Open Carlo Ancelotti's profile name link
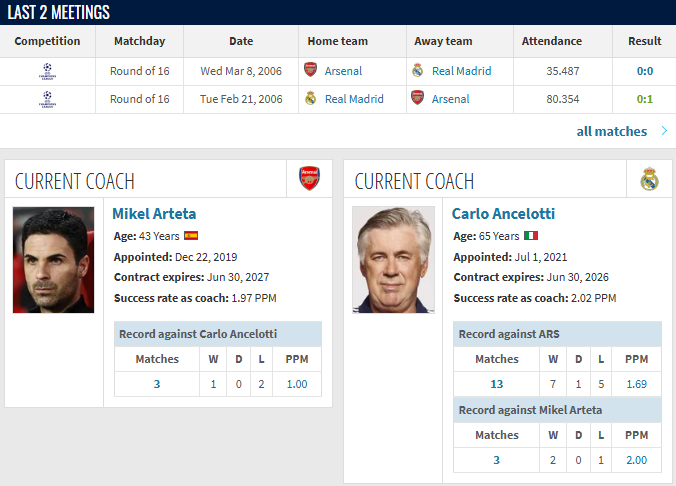The image size is (676, 486). 503,213
